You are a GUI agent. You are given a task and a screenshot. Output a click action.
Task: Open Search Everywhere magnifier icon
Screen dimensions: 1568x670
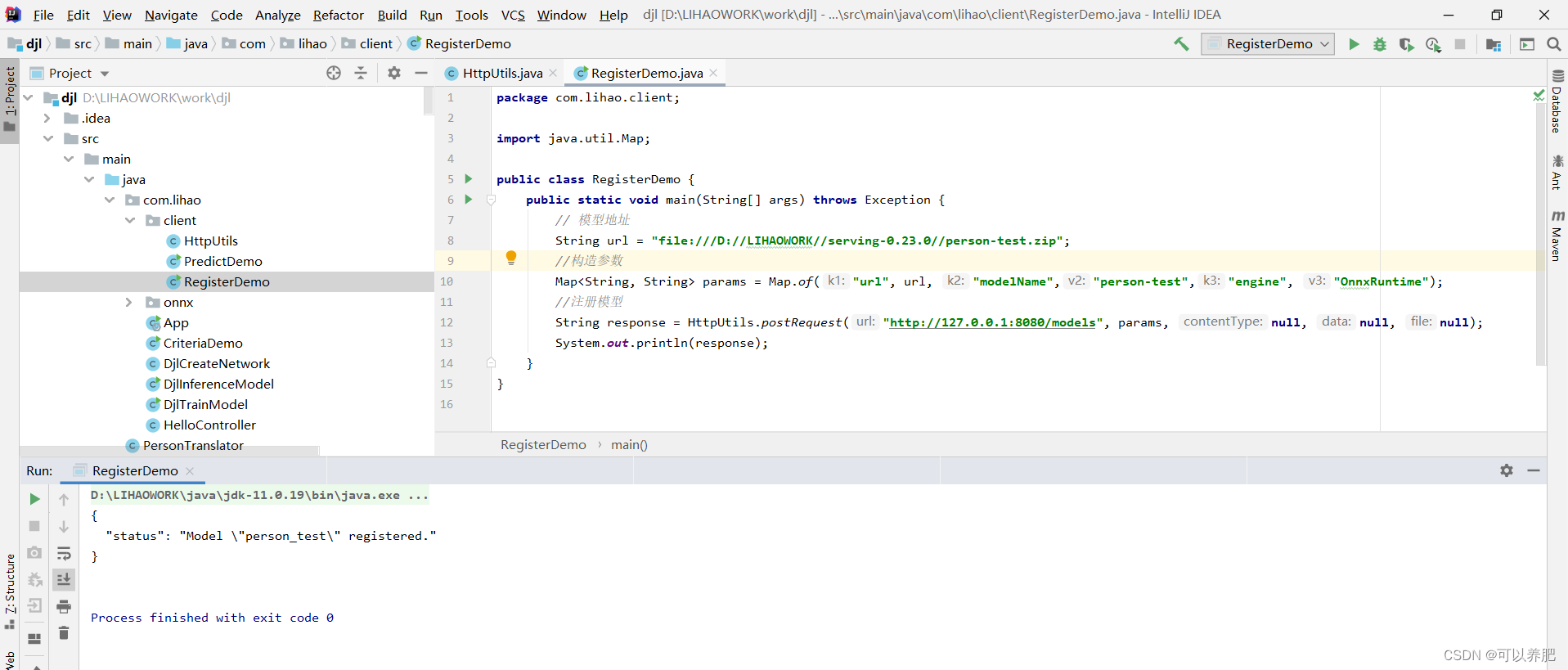(x=1554, y=44)
